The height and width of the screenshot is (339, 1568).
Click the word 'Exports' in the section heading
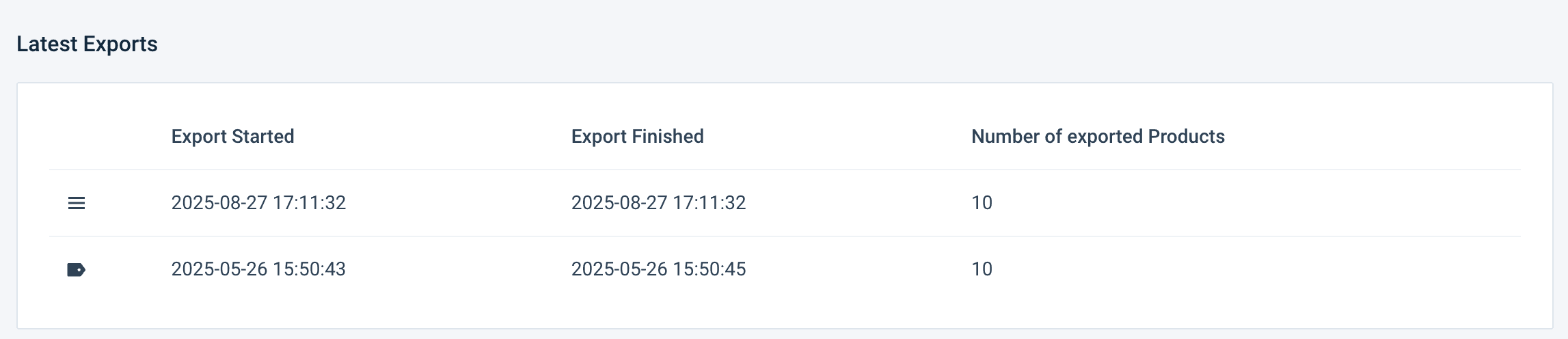tap(120, 44)
